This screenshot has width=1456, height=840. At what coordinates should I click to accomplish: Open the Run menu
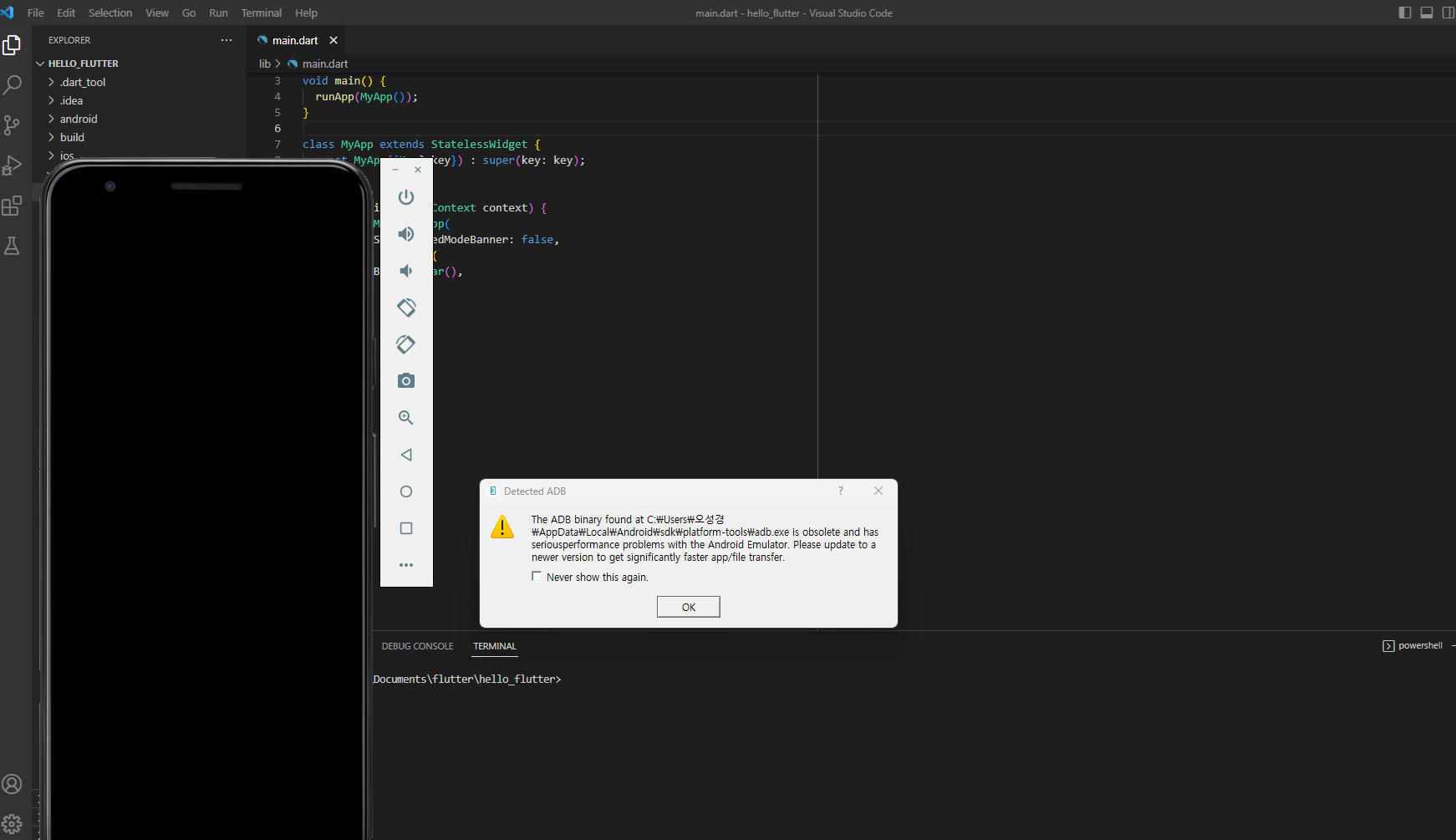click(x=218, y=13)
